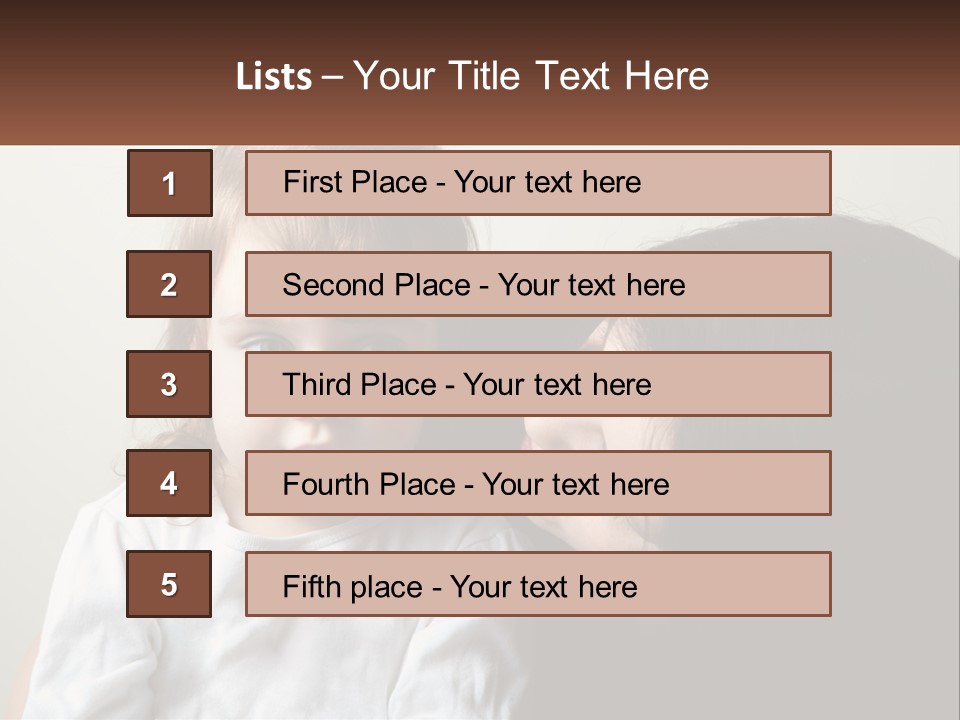Click the word 'Fourth' in the list
960x720 pixels.
[320, 485]
